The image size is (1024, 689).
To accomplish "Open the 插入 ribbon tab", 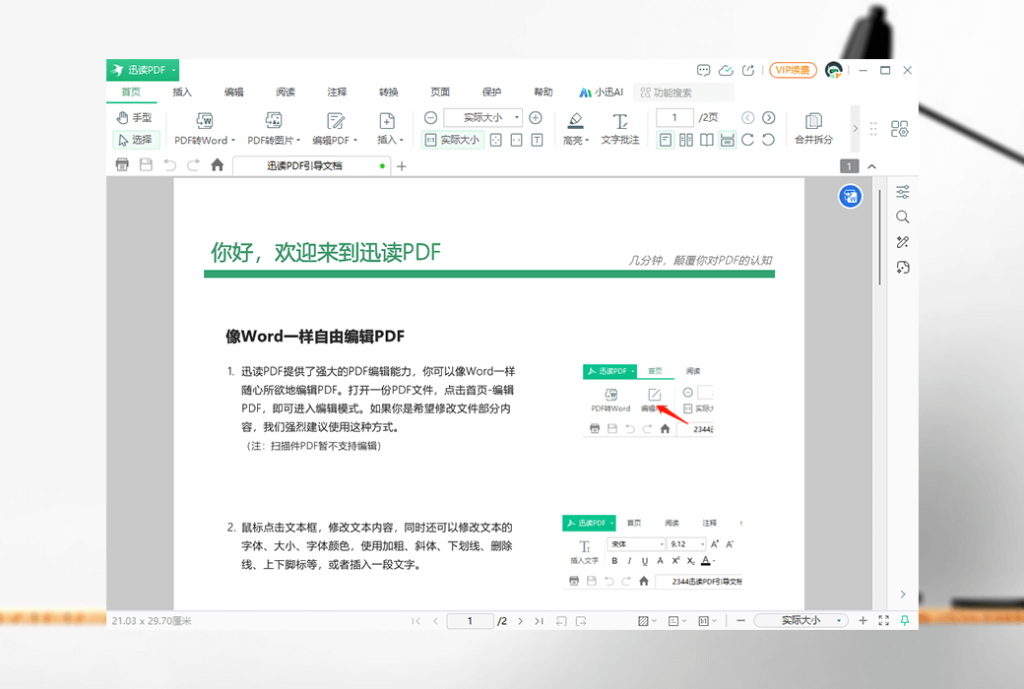I will [182, 92].
